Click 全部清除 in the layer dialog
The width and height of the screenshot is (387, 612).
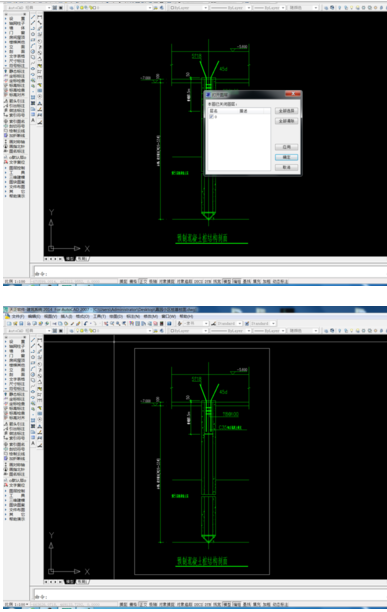[x=286, y=121]
